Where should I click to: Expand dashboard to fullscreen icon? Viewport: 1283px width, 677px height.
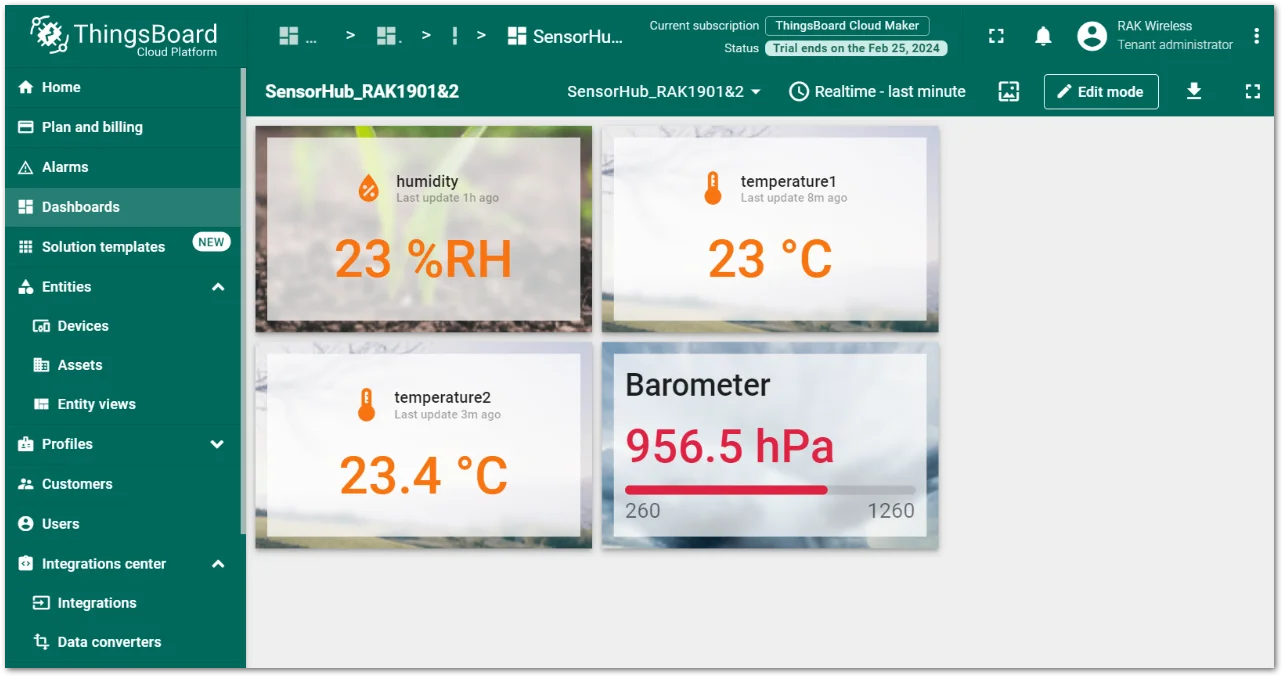coord(1253,91)
